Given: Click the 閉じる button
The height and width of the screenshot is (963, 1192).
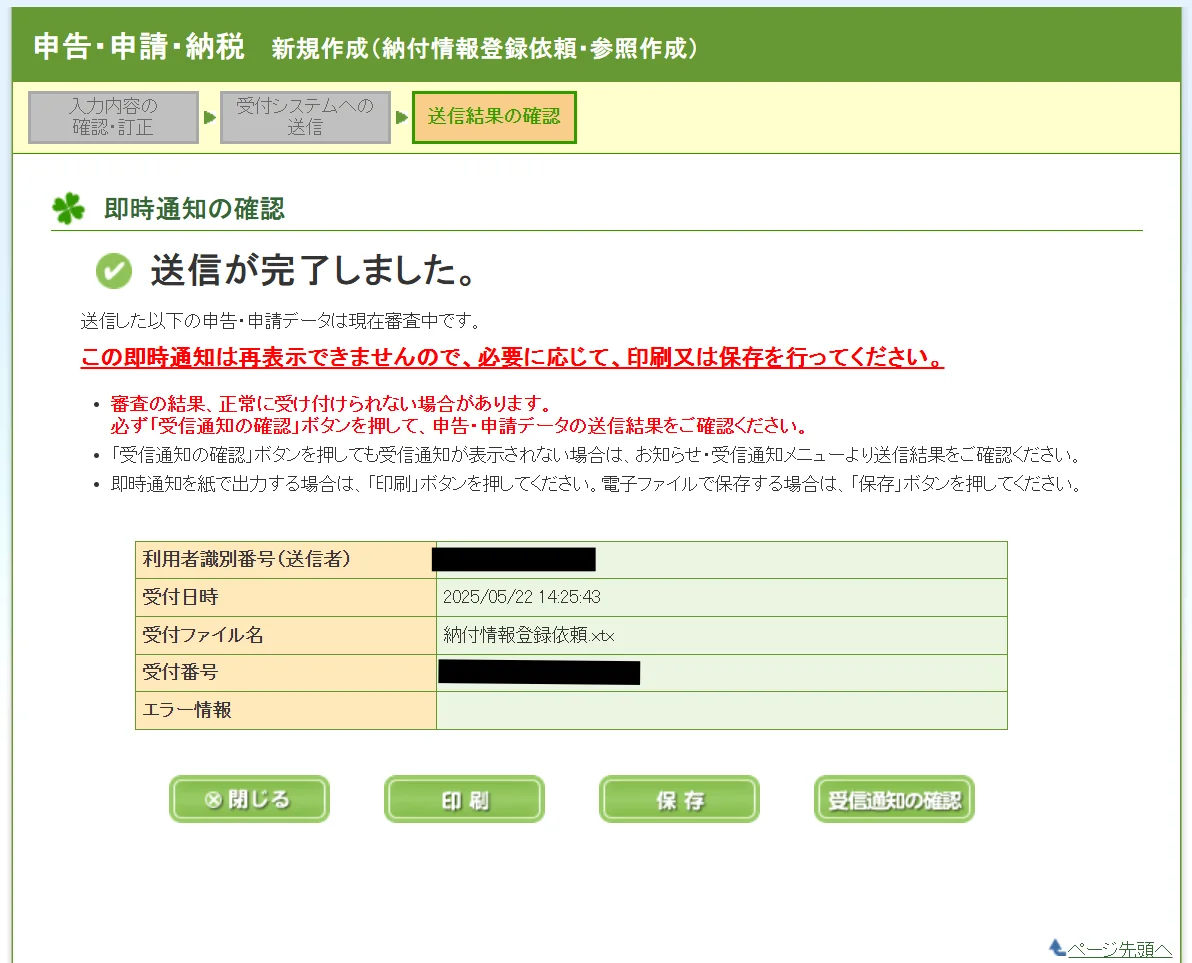Looking at the screenshot, I should (249, 799).
